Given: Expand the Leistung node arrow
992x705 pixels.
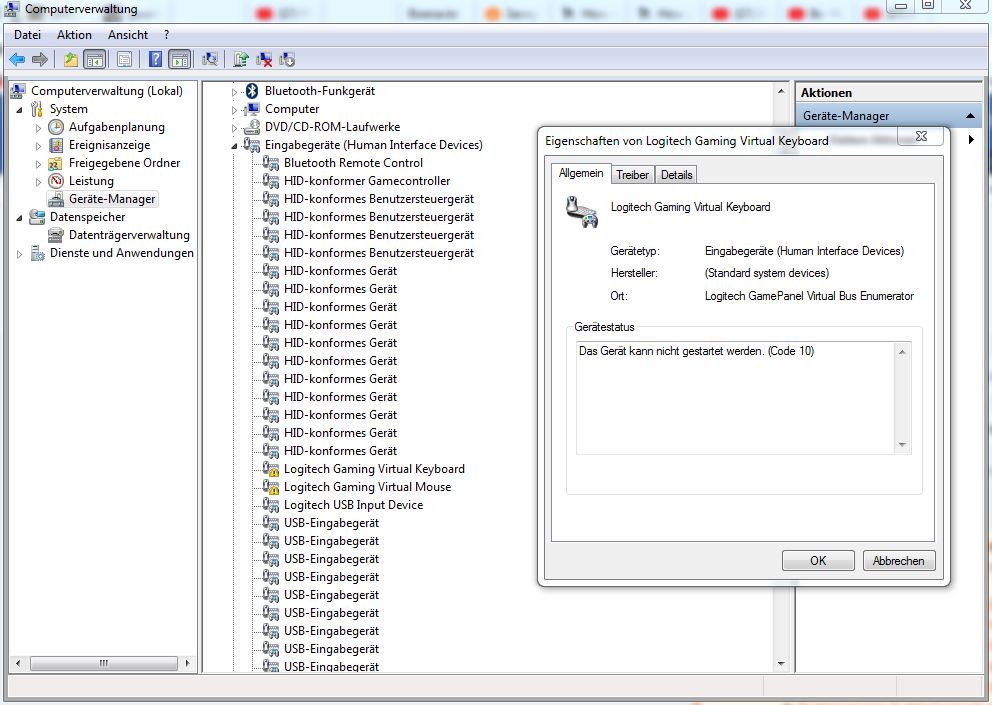Looking at the screenshot, I should point(39,182).
